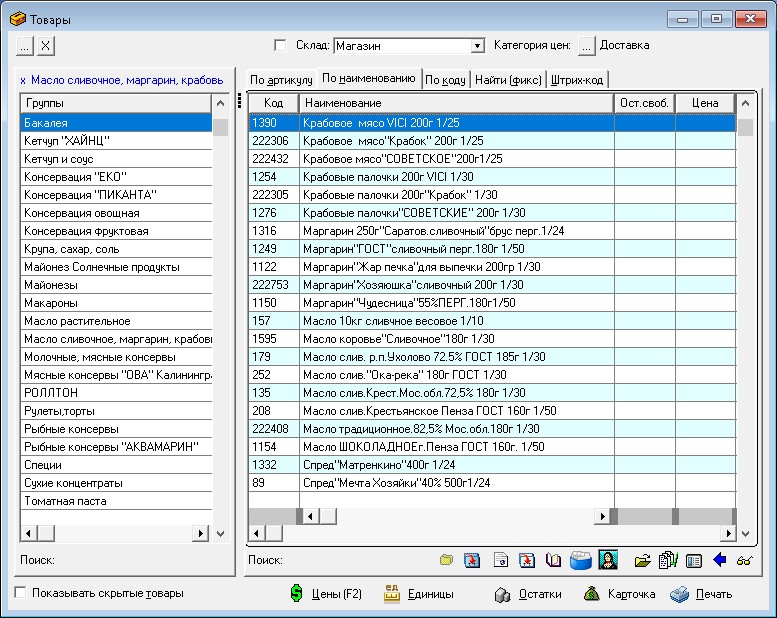Click the blue left arrow icon

720,560
